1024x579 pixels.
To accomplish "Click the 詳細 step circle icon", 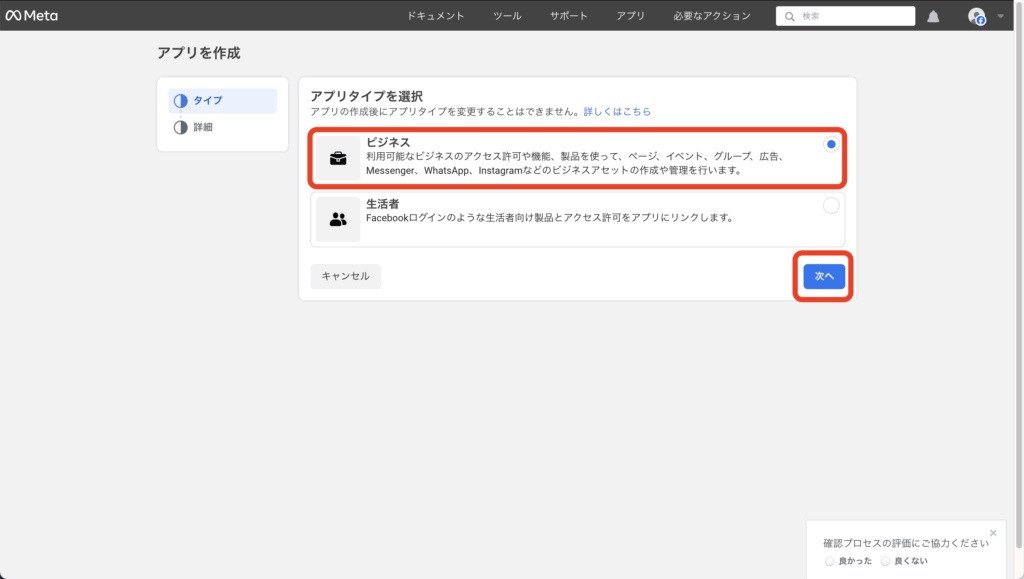I will pos(180,127).
